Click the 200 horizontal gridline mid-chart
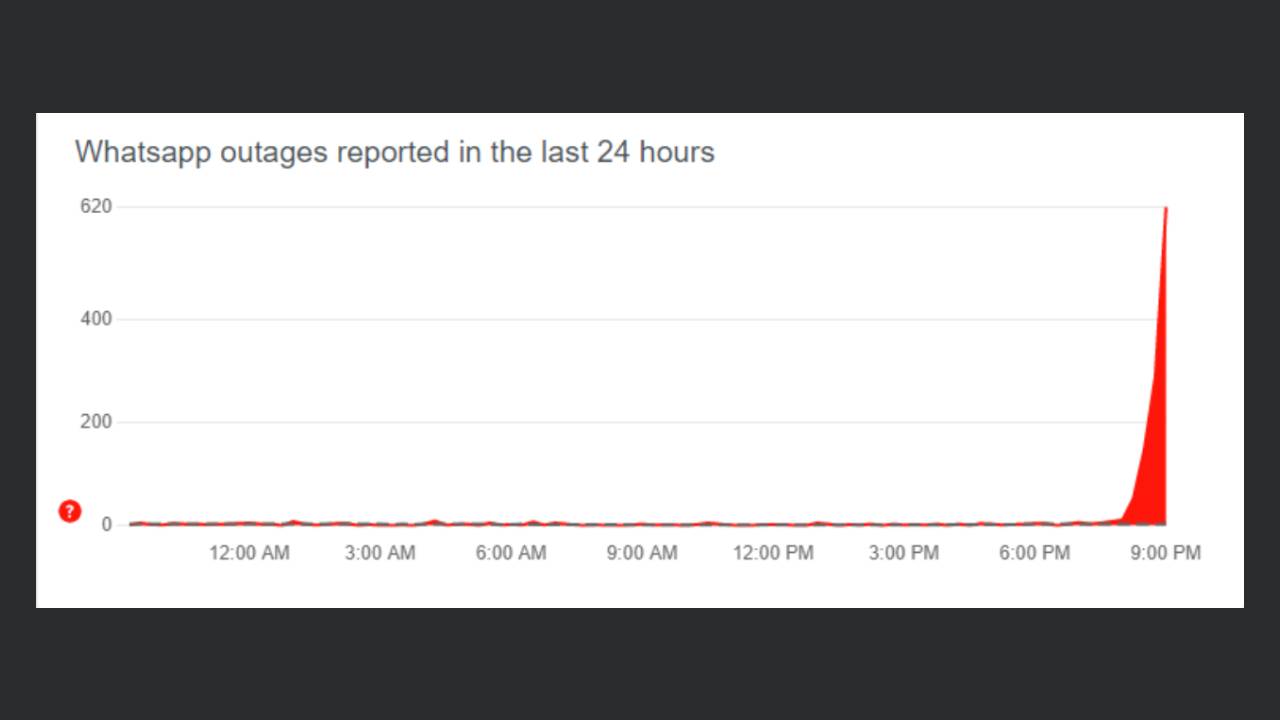Image resolution: width=1280 pixels, height=720 pixels. pyautogui.click(x=640, y=422)
